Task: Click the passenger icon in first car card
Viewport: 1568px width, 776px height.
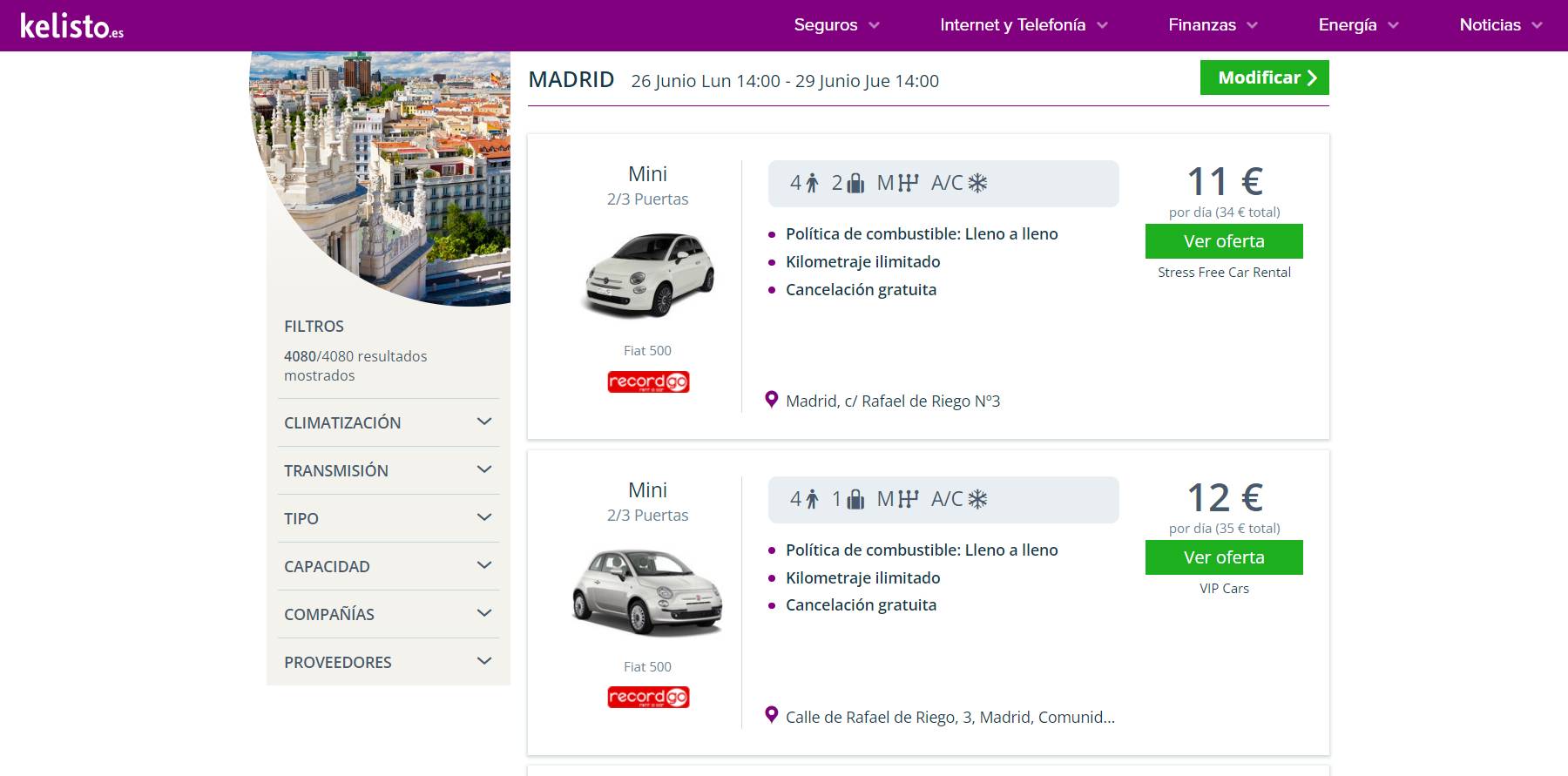Action: 812,183
